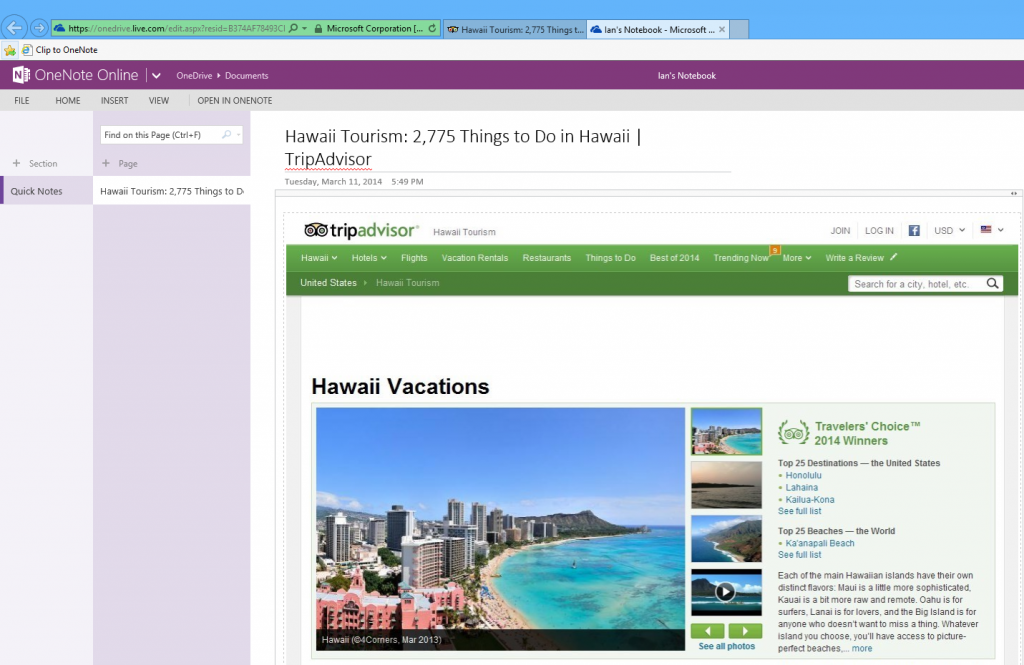Expand the USD currency dropdown
This screenshot has height=665, width=1024.
pyautogui.click(x=950, y=231)
